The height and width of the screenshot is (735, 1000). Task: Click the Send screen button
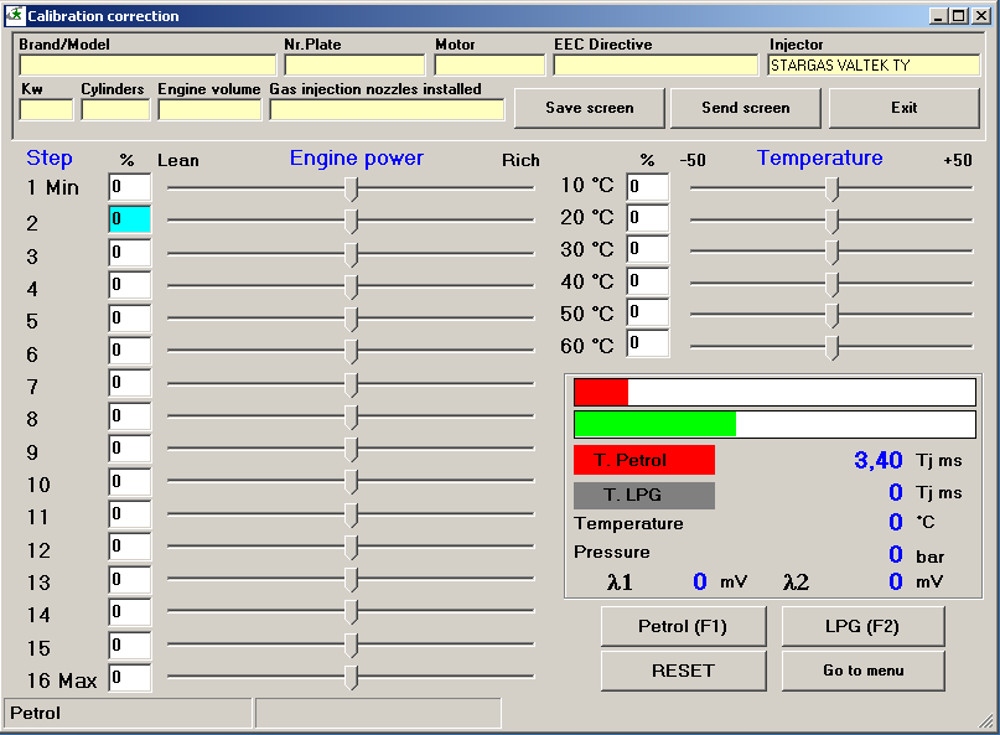point(745,108)
